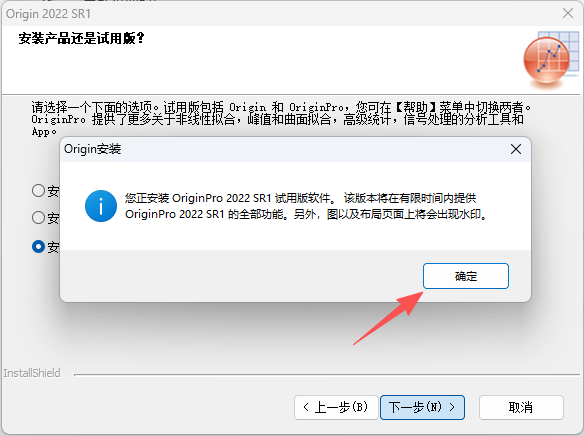Click the 确定 button in the dialog
Viewport: 584px width, 436px height.
pyautogui.click(x=466, y=276)
